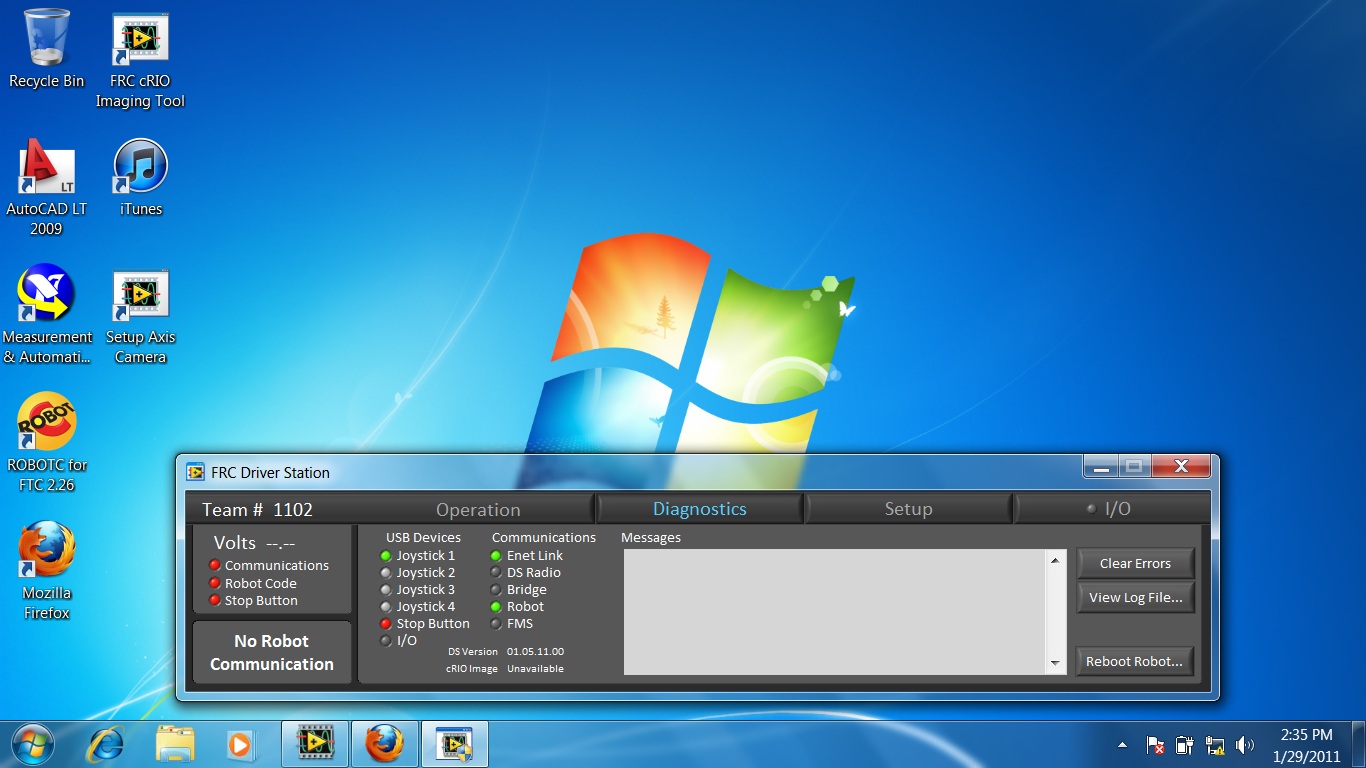Switch to LabVIEW taskbar window button
This screenshot has width=1366, height=768.
tap(315, 744)
